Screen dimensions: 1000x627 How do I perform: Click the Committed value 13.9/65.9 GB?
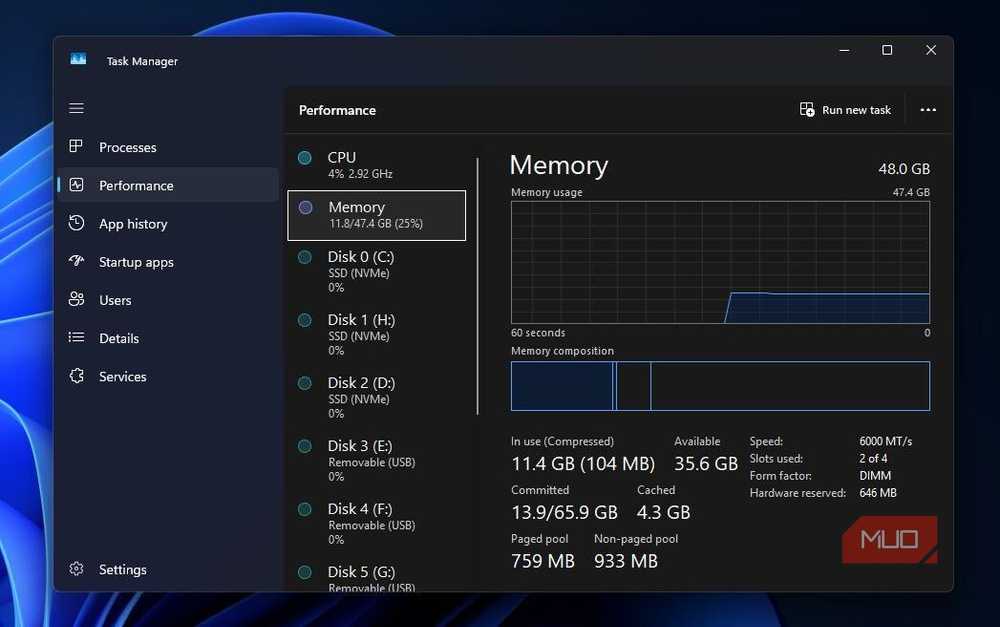tap(564, 512)
